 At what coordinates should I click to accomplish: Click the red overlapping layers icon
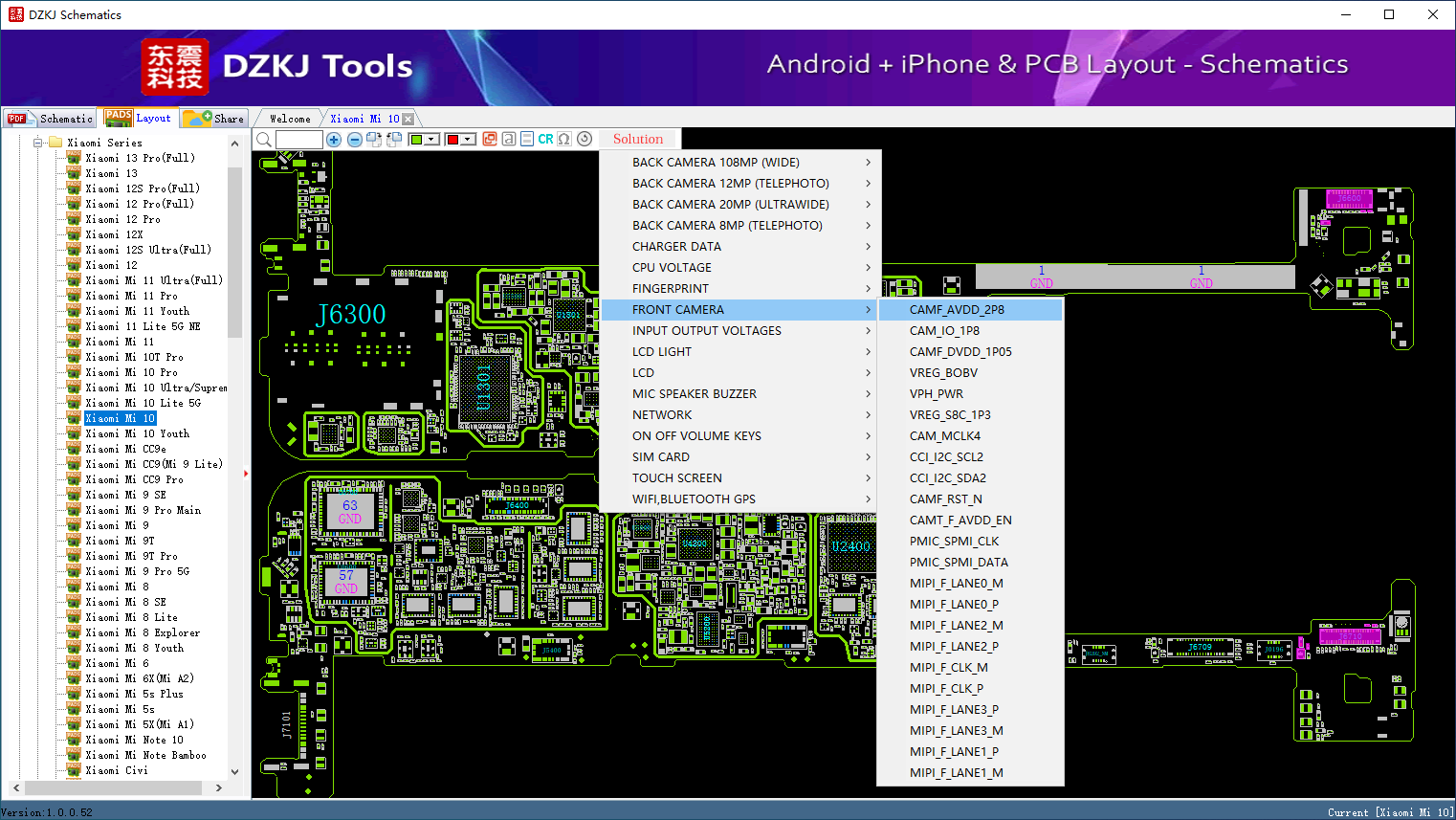[x=490, y=140]
